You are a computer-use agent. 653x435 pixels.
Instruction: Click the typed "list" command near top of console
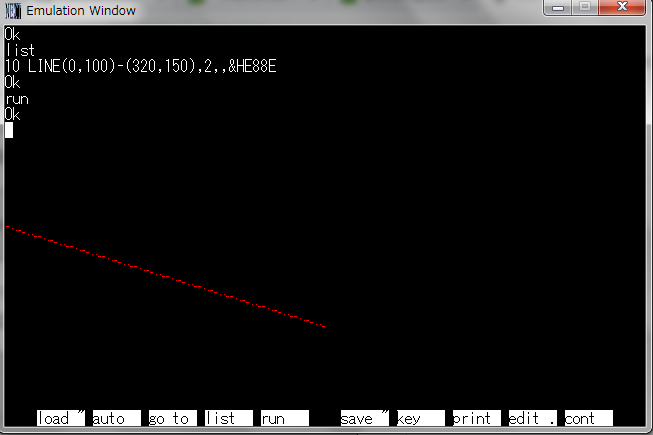[x=20, y=50]
